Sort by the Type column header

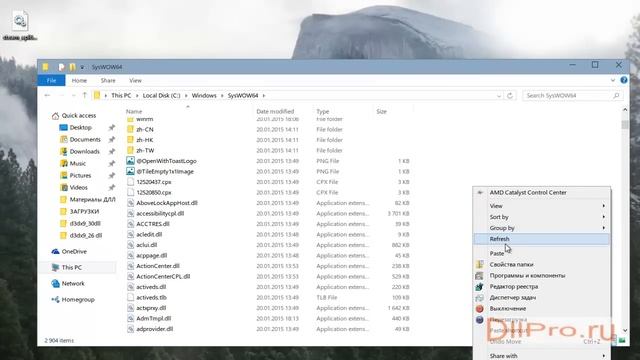point(322,111)
